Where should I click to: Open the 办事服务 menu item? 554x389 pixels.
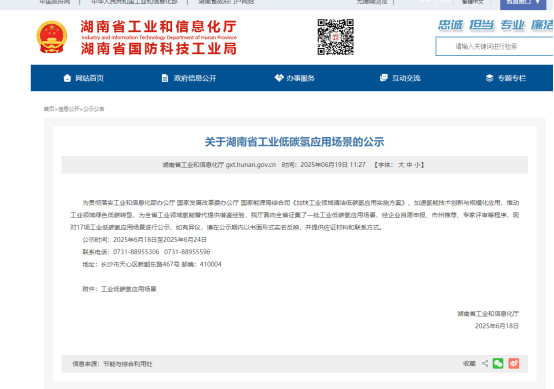point(300,78)
